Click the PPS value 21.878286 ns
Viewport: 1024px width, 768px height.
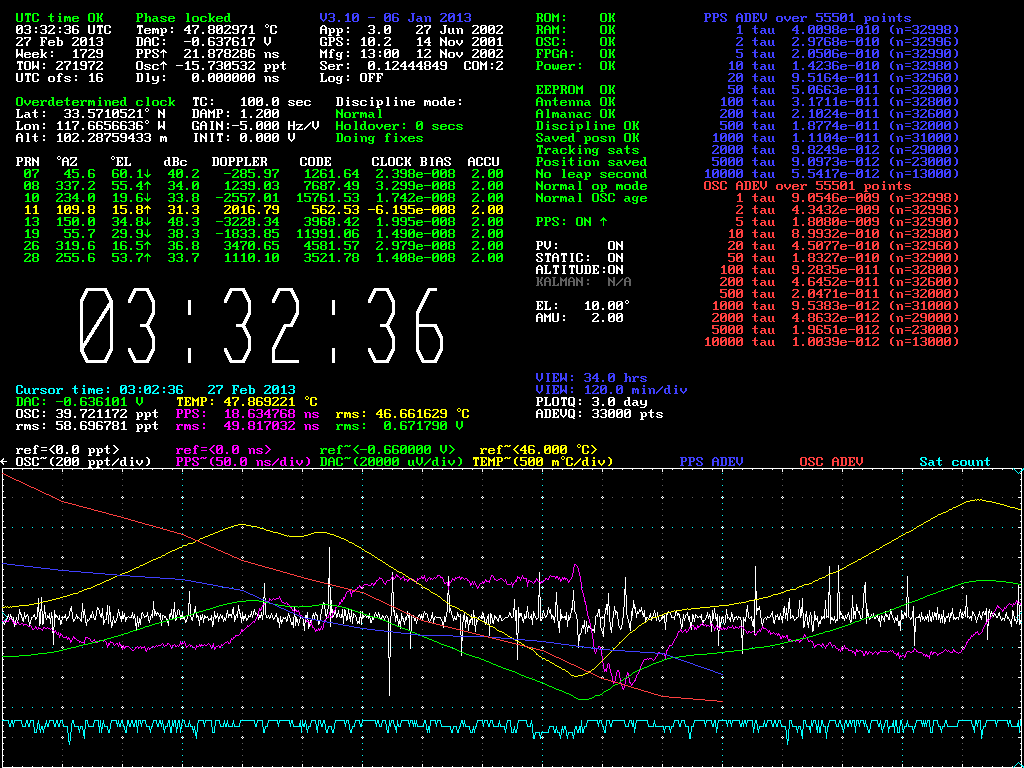point(230,54)
